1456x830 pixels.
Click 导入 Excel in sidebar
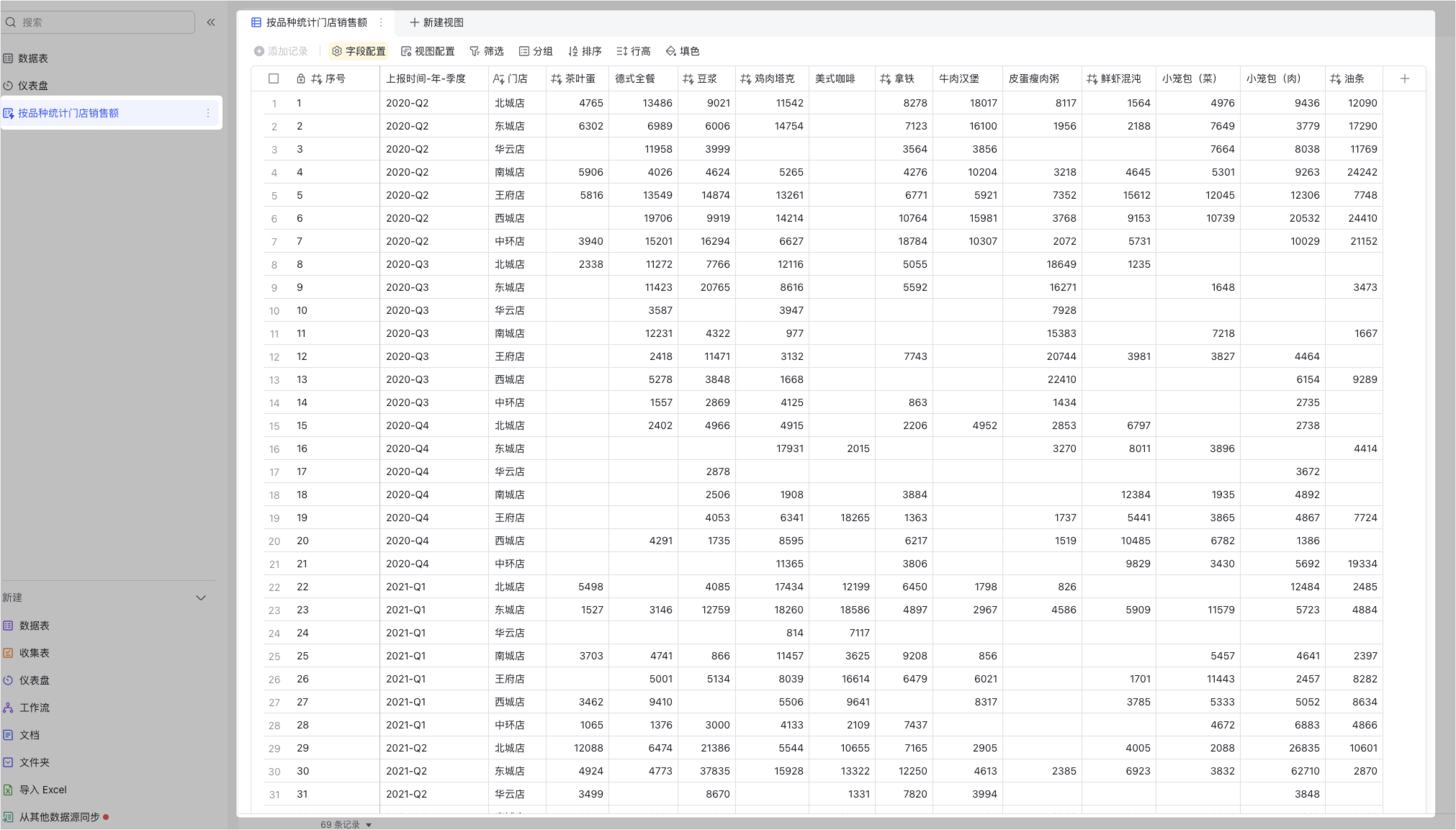(42, 790)
